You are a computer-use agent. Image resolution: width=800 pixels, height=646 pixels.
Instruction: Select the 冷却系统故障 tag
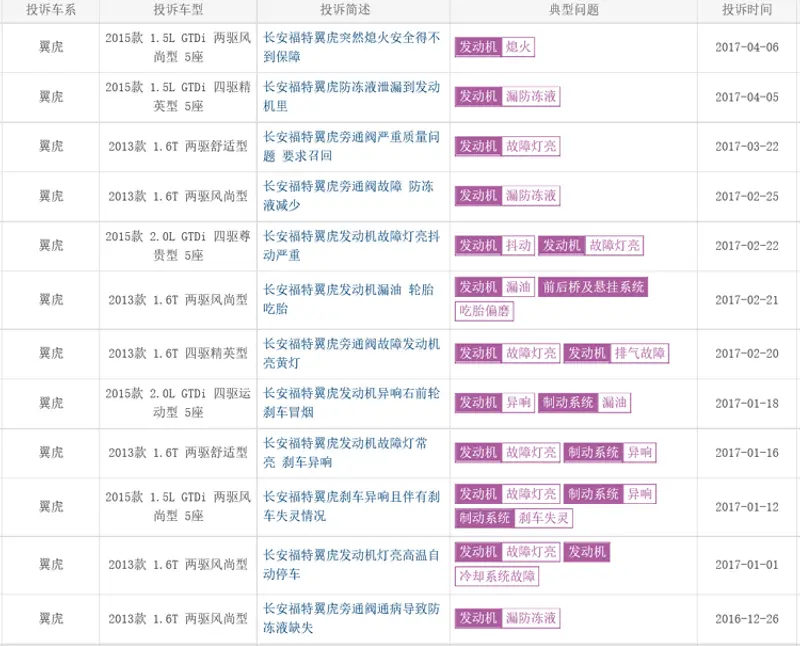tap(497, 576)
